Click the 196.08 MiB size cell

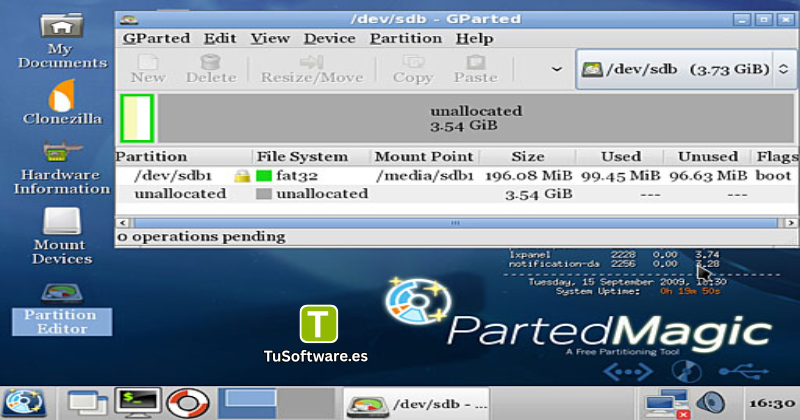pyautogui.click(x=529, y=176)
